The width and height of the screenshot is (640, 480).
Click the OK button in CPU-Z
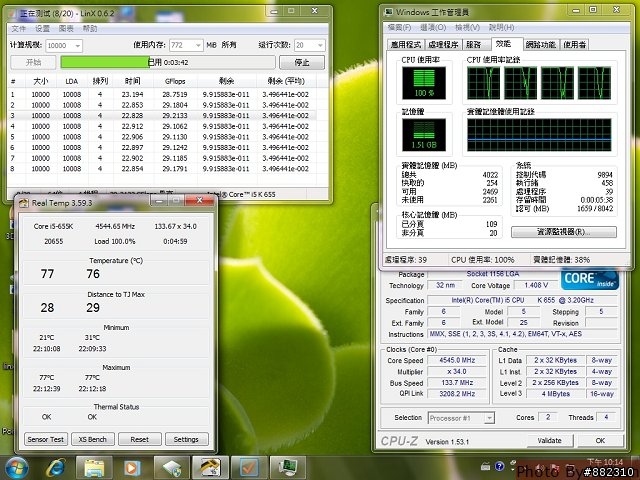tap(600, 440)
